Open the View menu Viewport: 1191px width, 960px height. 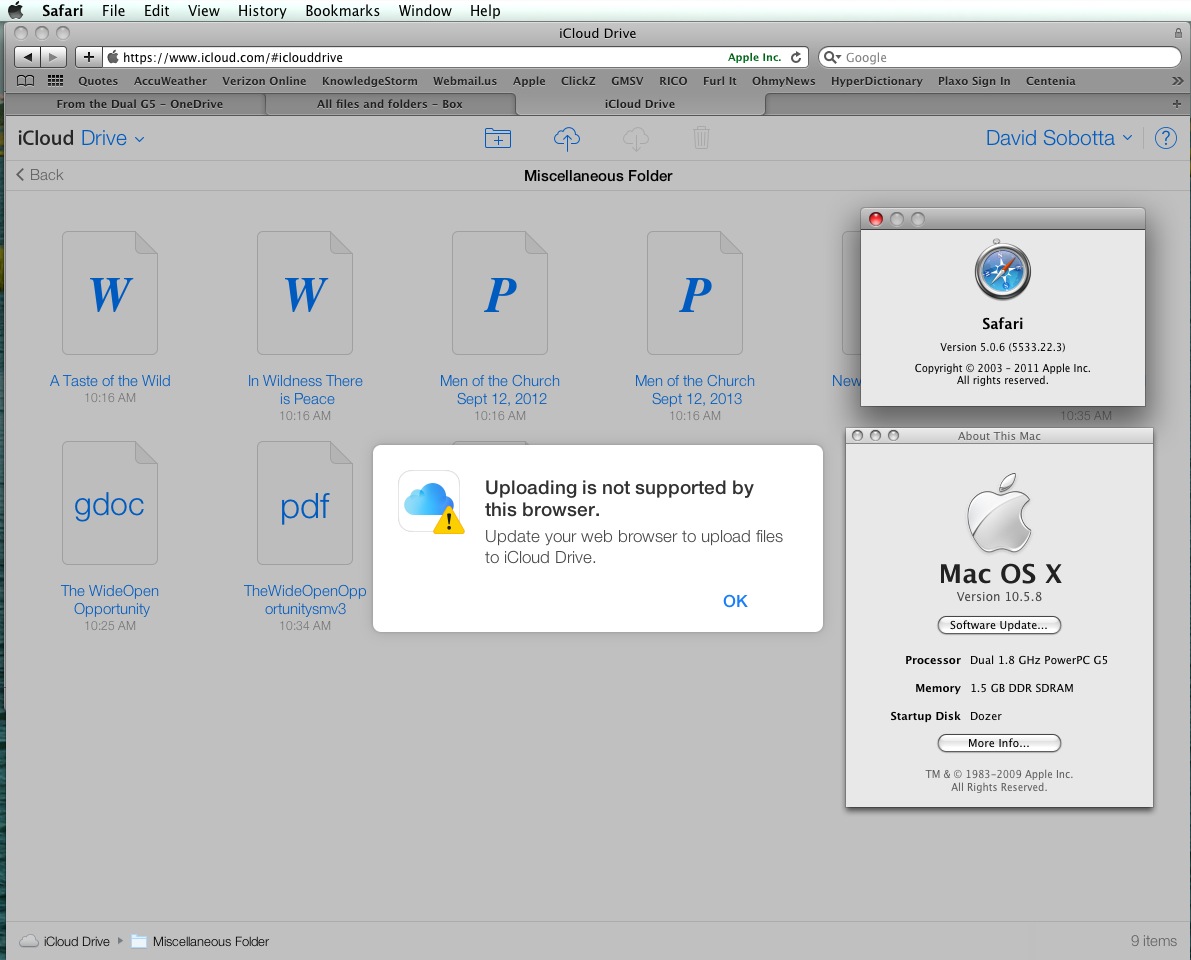point(204,11)
